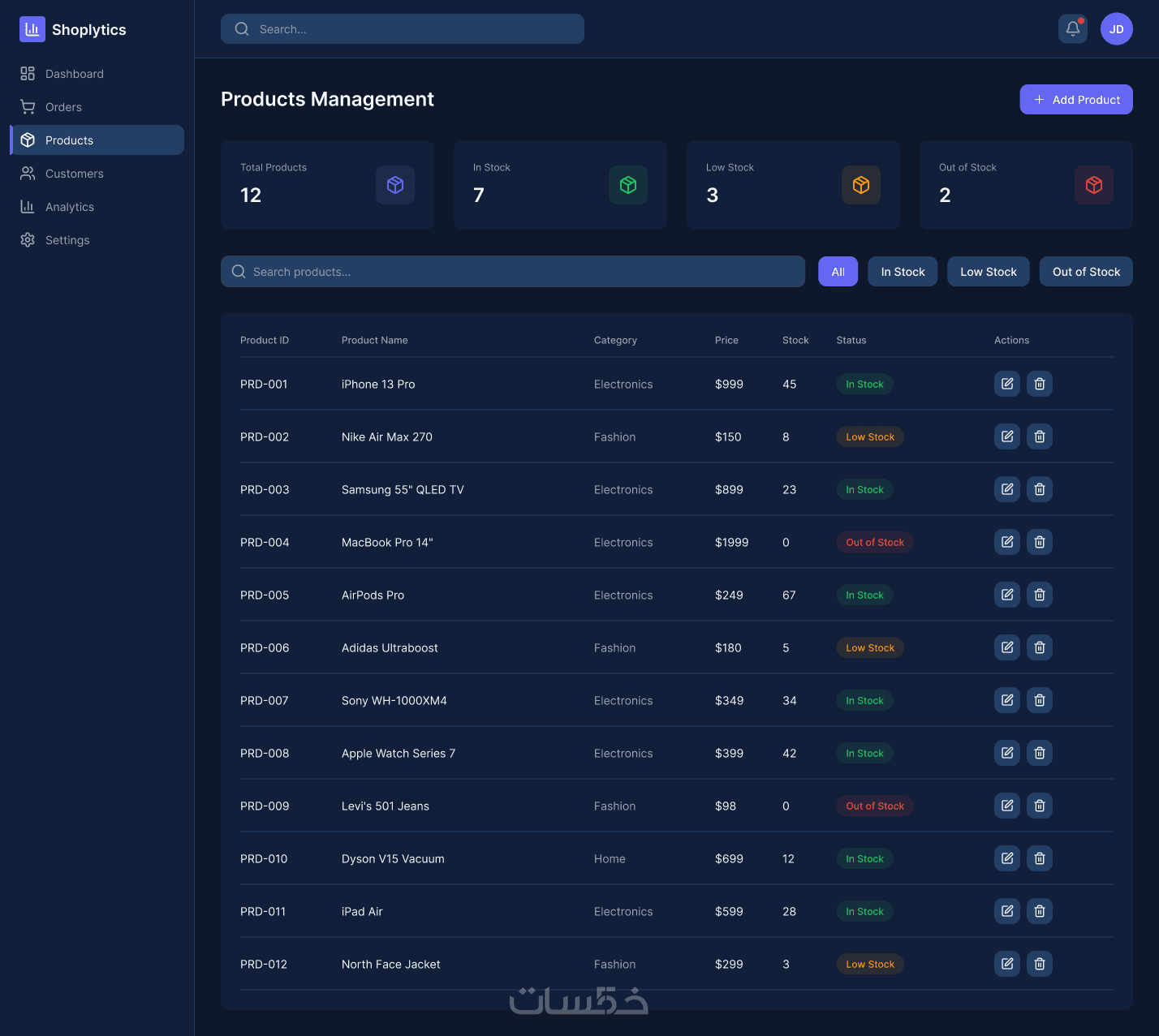Click the In Stock green box icon
Screen dimensions: 1159x1036
coord(628,185)
